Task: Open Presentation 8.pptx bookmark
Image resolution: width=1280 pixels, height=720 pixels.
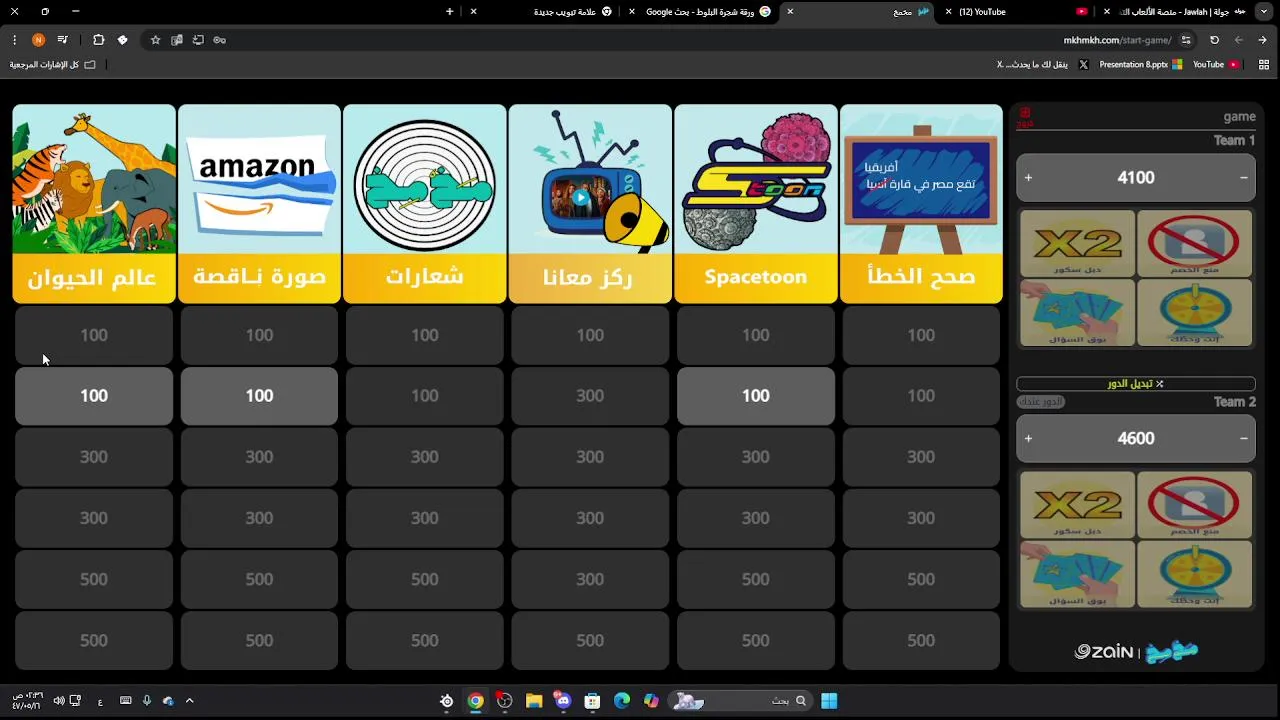Action: (1140, 64)
